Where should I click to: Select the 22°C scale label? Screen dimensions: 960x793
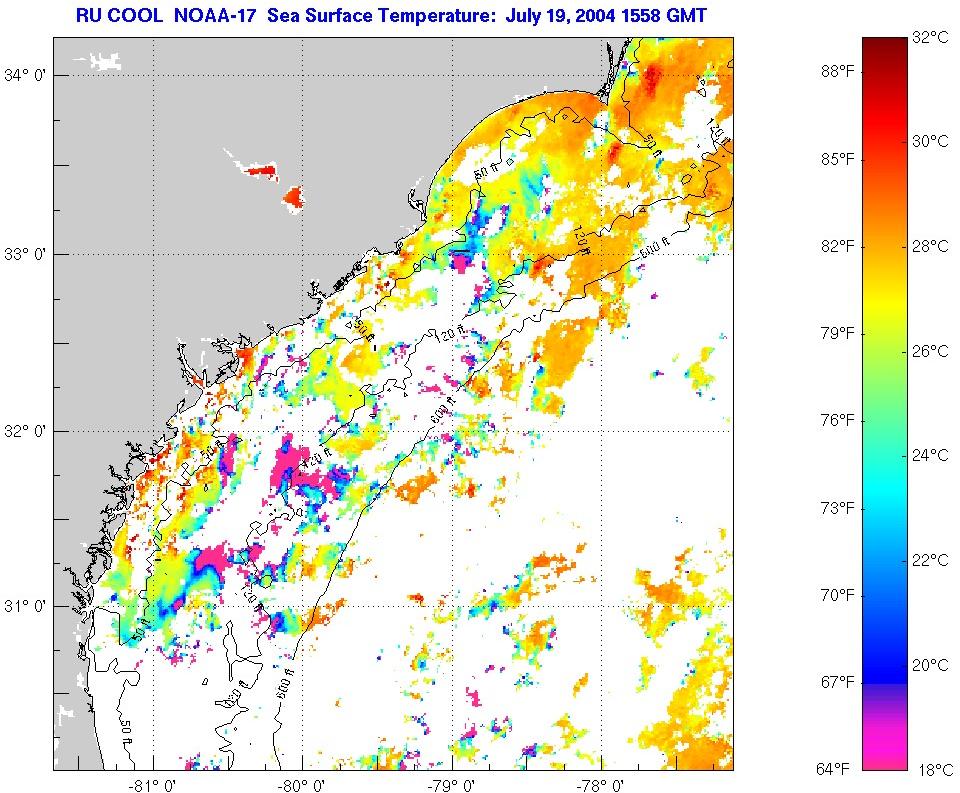930,560
